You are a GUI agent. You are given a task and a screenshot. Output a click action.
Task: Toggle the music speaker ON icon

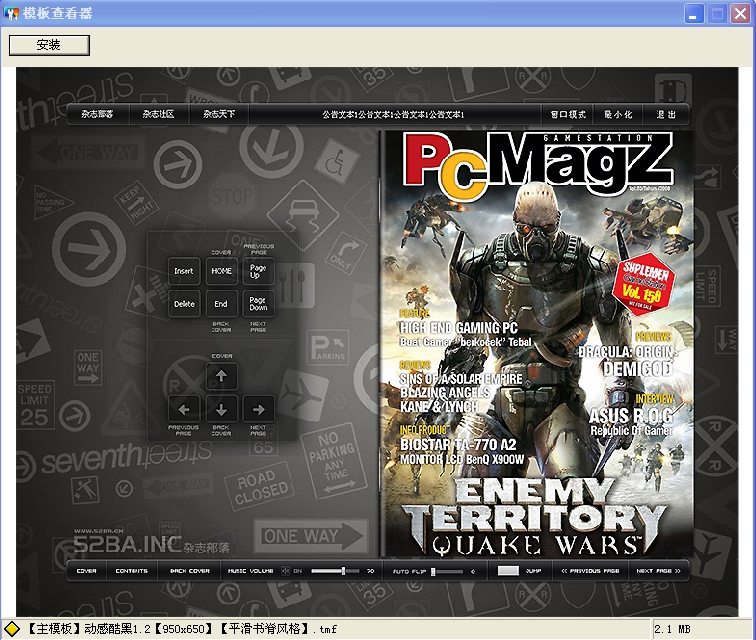click(x=286, y=571)
